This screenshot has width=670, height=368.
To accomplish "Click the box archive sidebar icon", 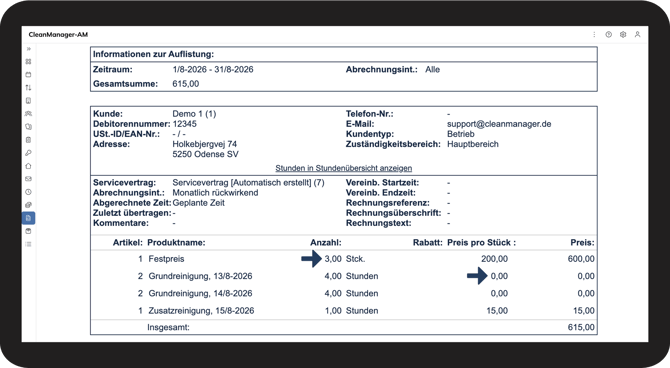I will point(29,231).
